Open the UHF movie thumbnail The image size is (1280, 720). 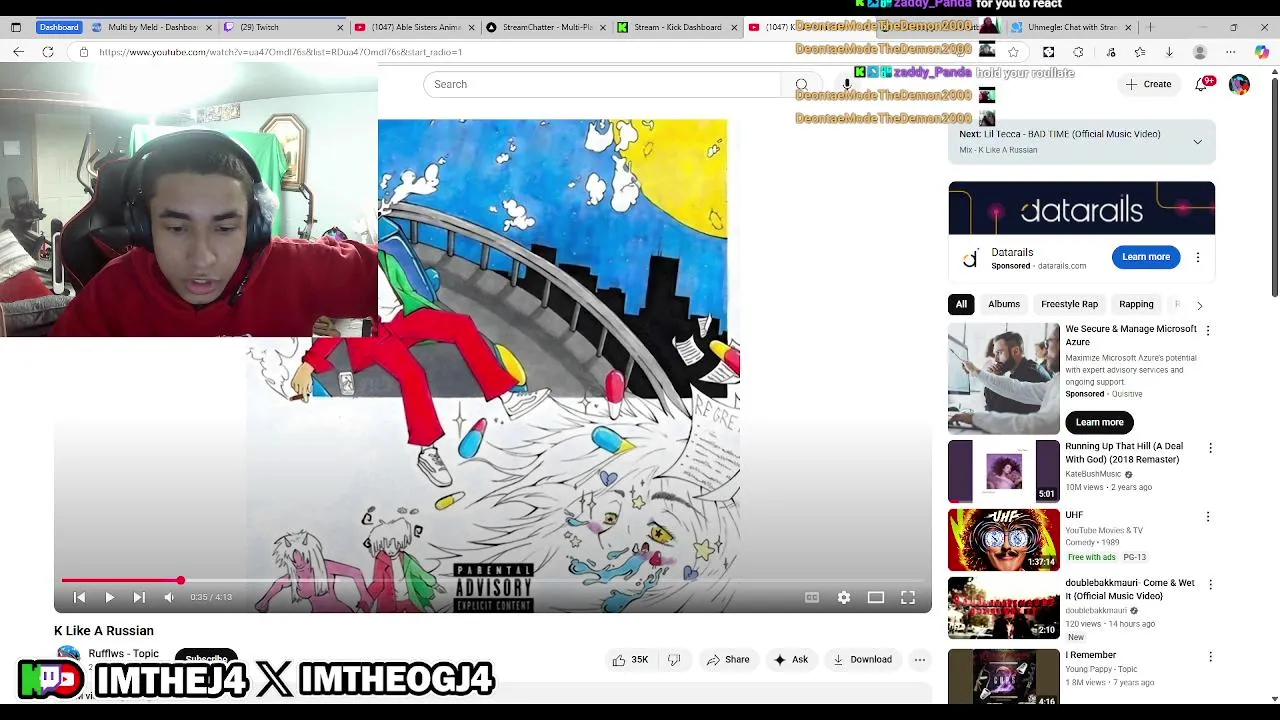coord(1004,539)
